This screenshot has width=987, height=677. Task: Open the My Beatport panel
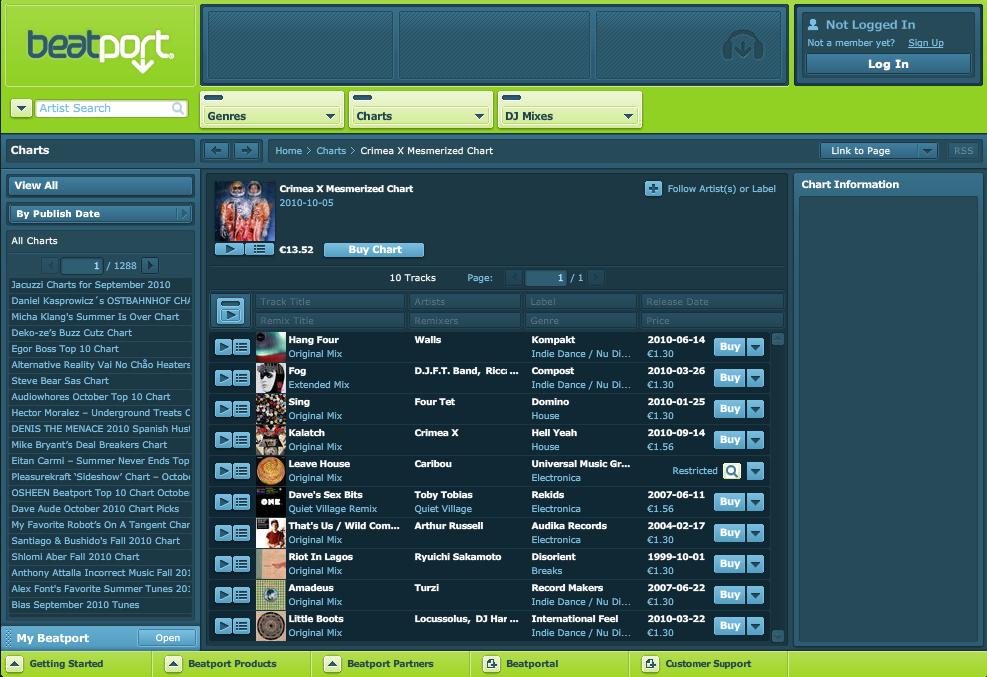pos(167,638)
